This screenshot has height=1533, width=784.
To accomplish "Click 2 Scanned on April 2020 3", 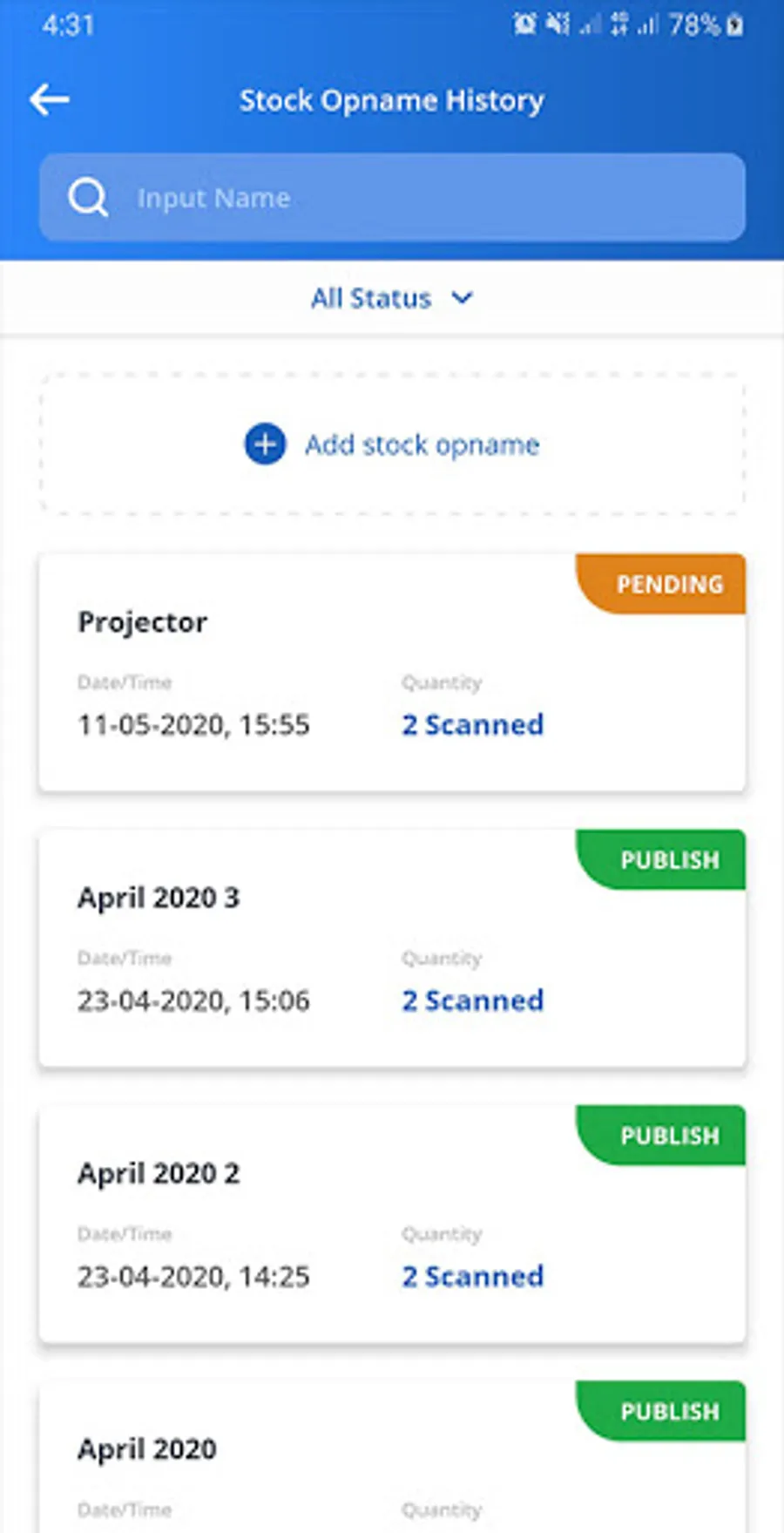I will coord(472,1001).
